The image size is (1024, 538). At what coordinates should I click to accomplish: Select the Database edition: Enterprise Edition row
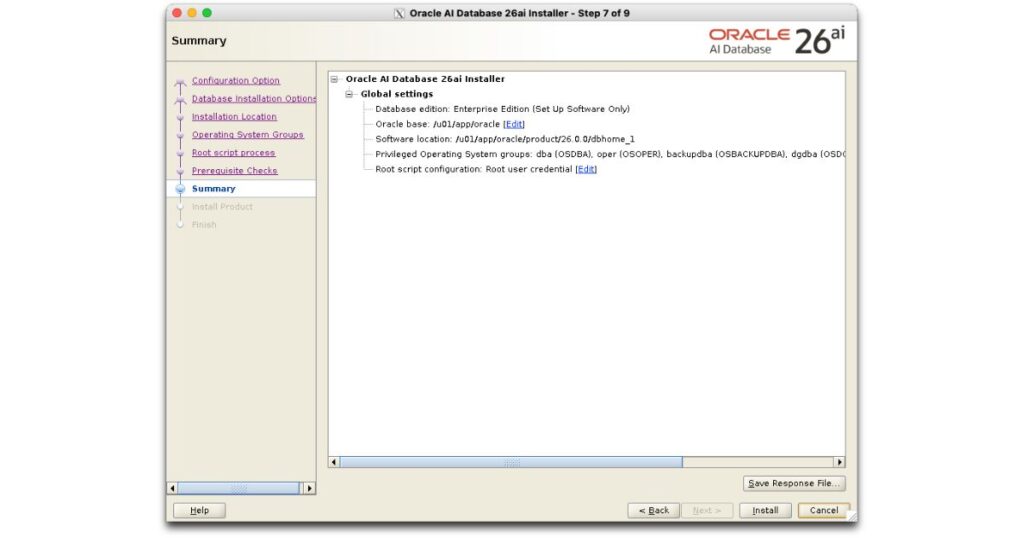click(x=502, y=109)
